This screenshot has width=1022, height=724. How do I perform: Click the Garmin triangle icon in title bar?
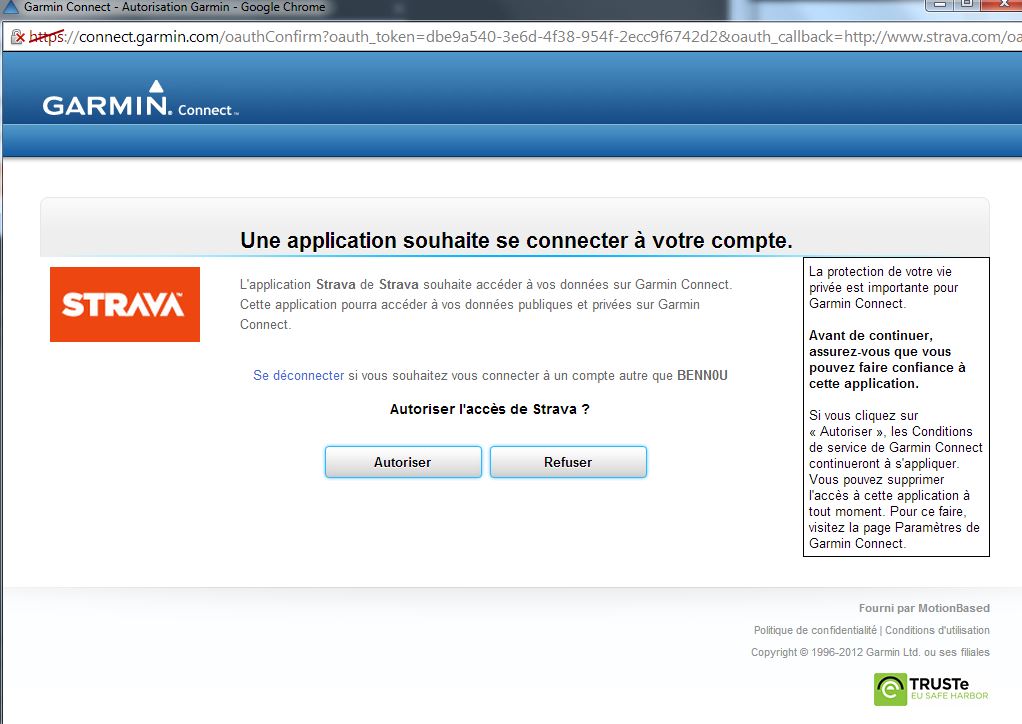click(11, 8)
